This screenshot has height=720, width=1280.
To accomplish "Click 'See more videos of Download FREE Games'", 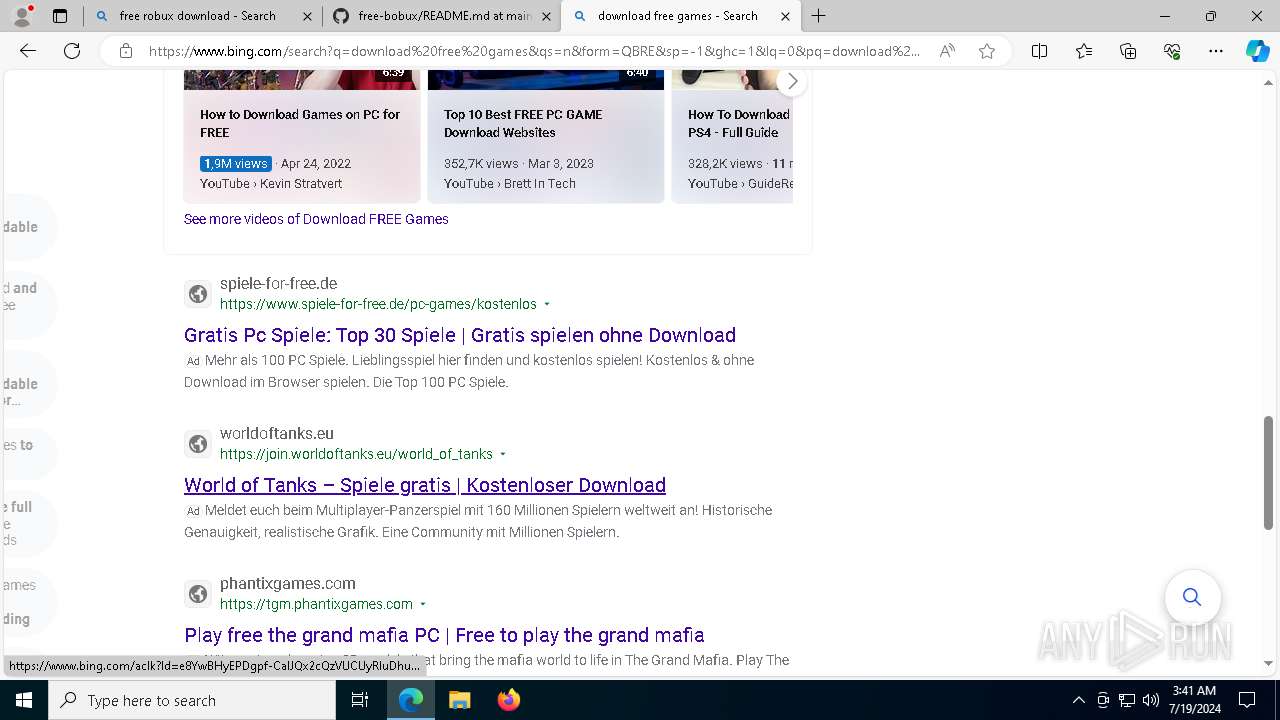I will (316, 219).
